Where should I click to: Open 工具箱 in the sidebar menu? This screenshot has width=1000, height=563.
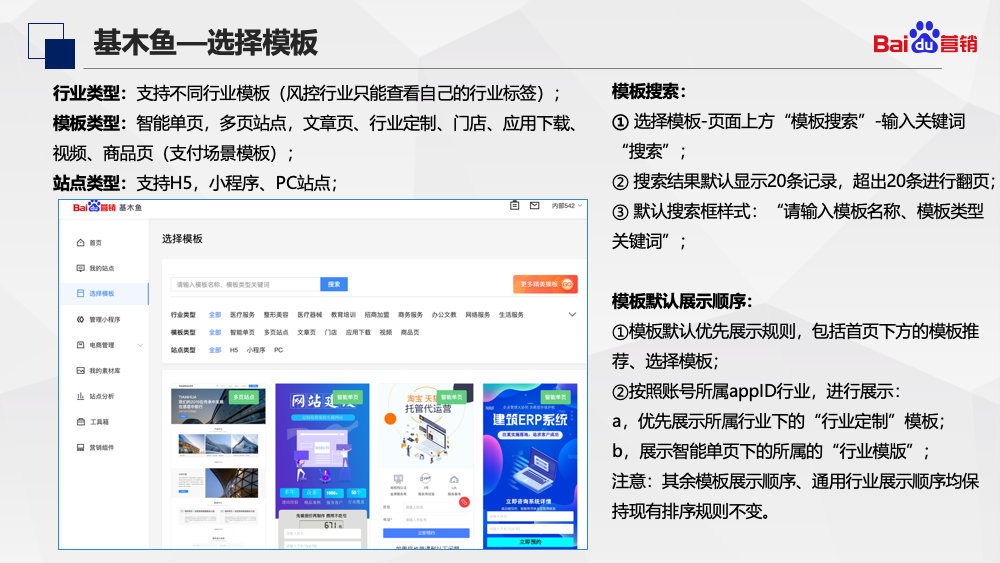(x=99, y=421)
